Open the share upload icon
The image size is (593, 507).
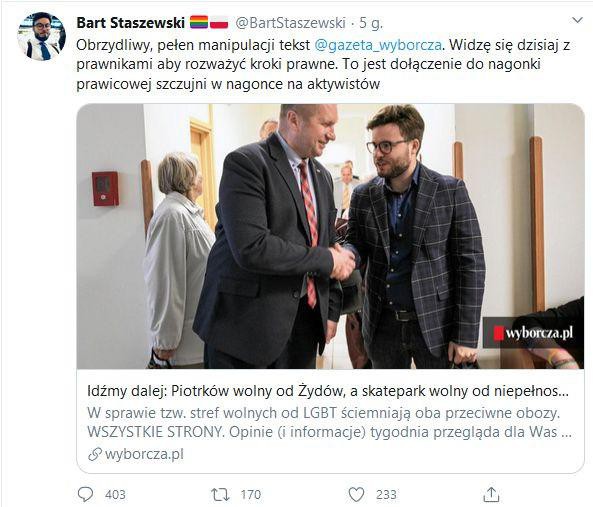491,494
